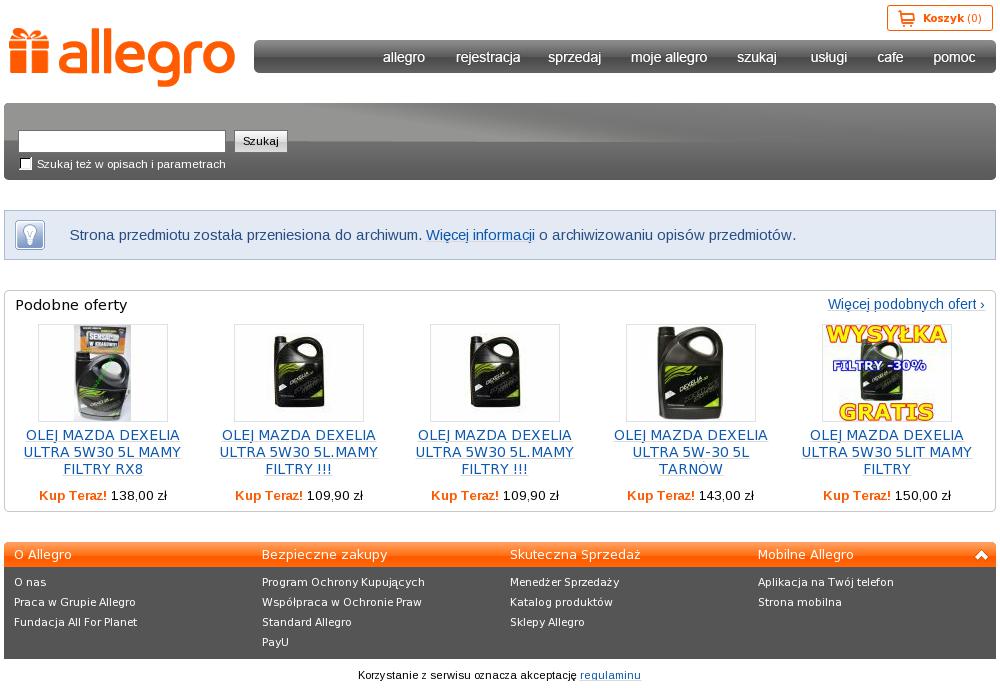Open Katalog produktów link
1000x695 pixels.
561,602
